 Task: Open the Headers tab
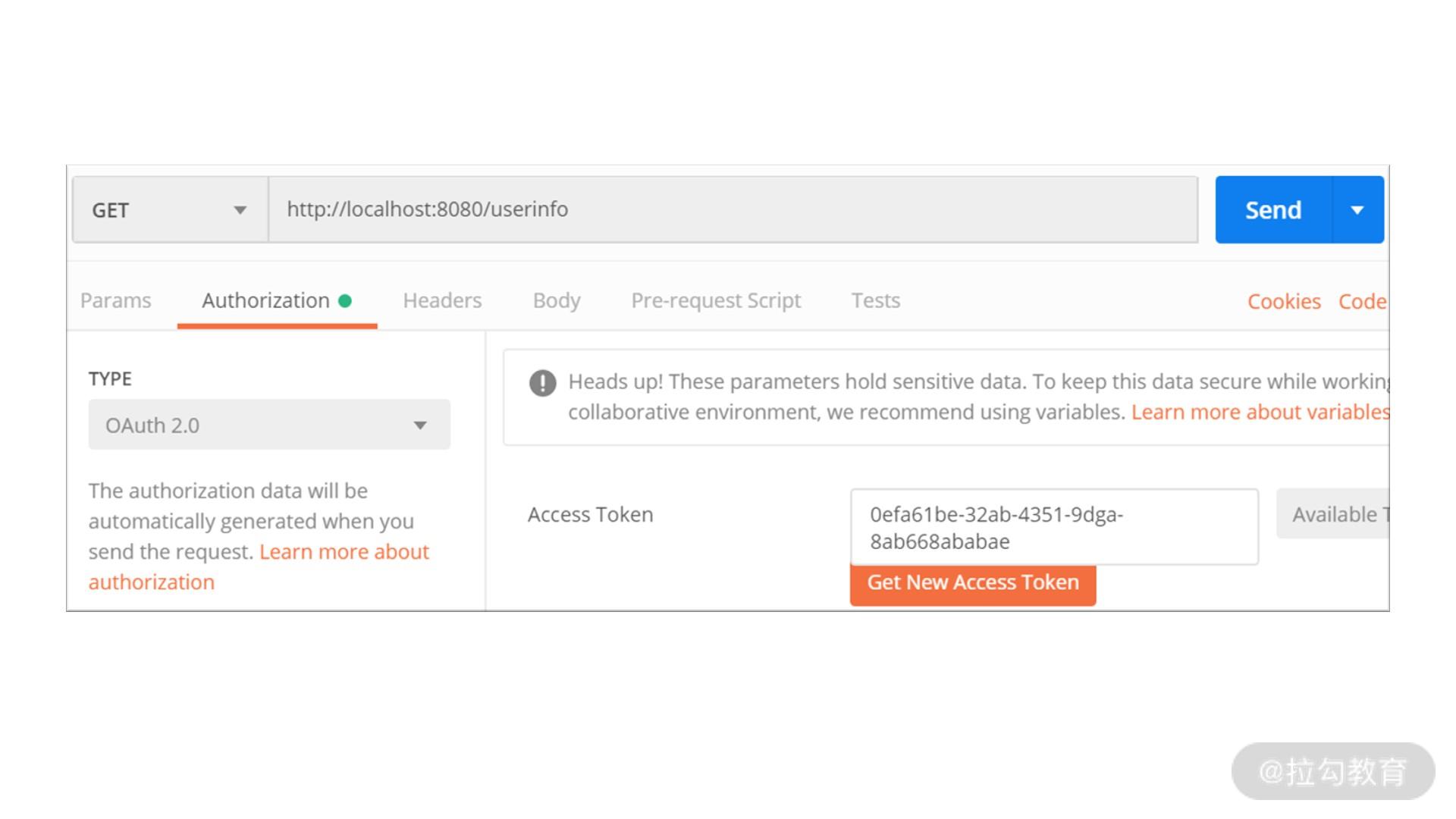442,300
